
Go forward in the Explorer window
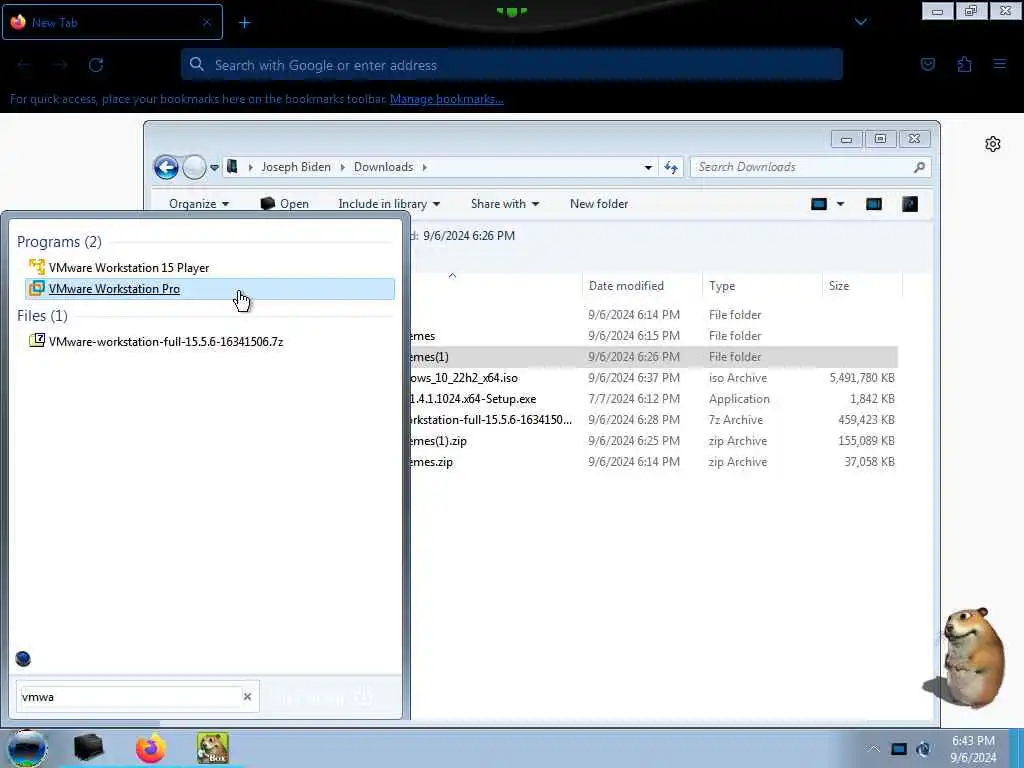194,168
